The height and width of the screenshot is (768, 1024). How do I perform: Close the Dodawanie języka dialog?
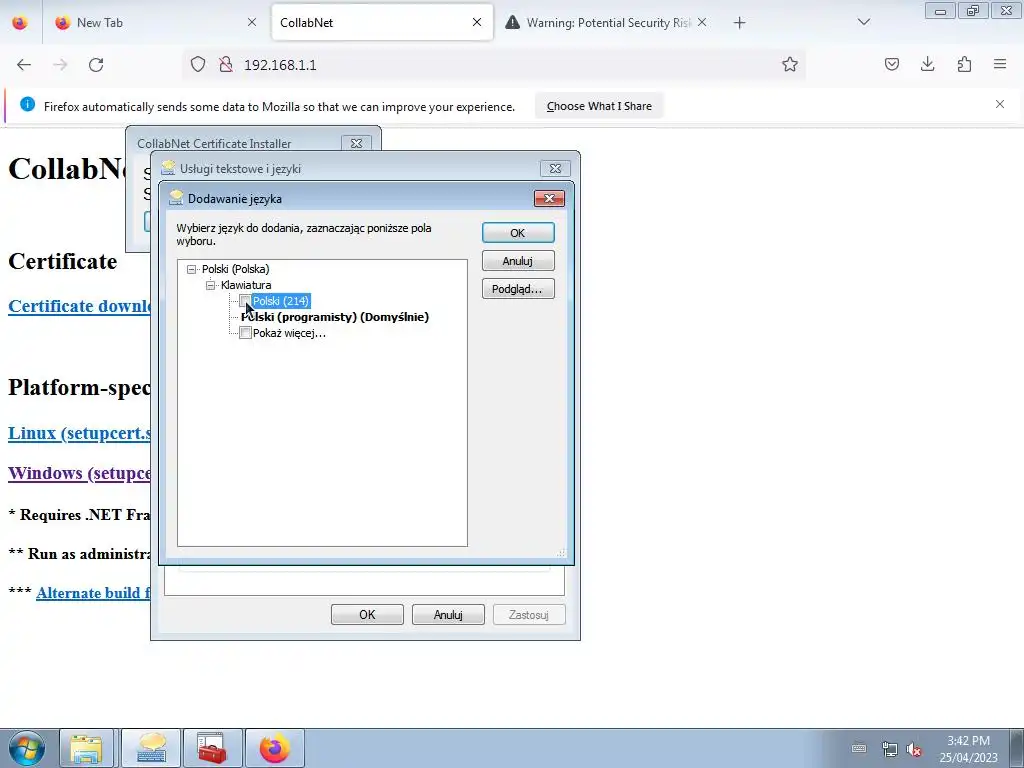tap(549, 199)
